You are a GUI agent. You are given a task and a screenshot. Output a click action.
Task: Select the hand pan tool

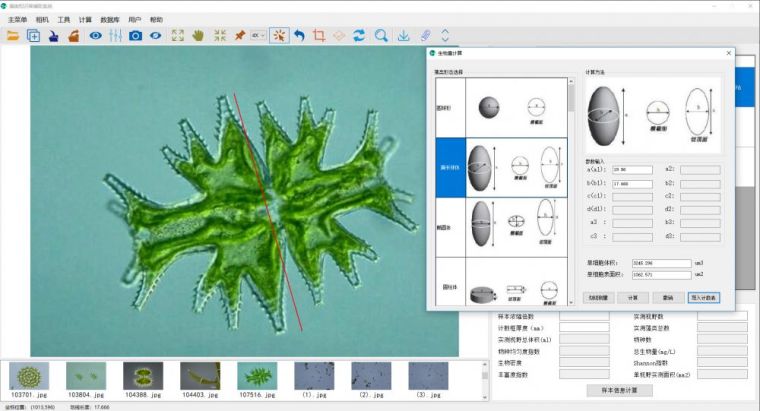pyautogui.click(x=198, y=35)
